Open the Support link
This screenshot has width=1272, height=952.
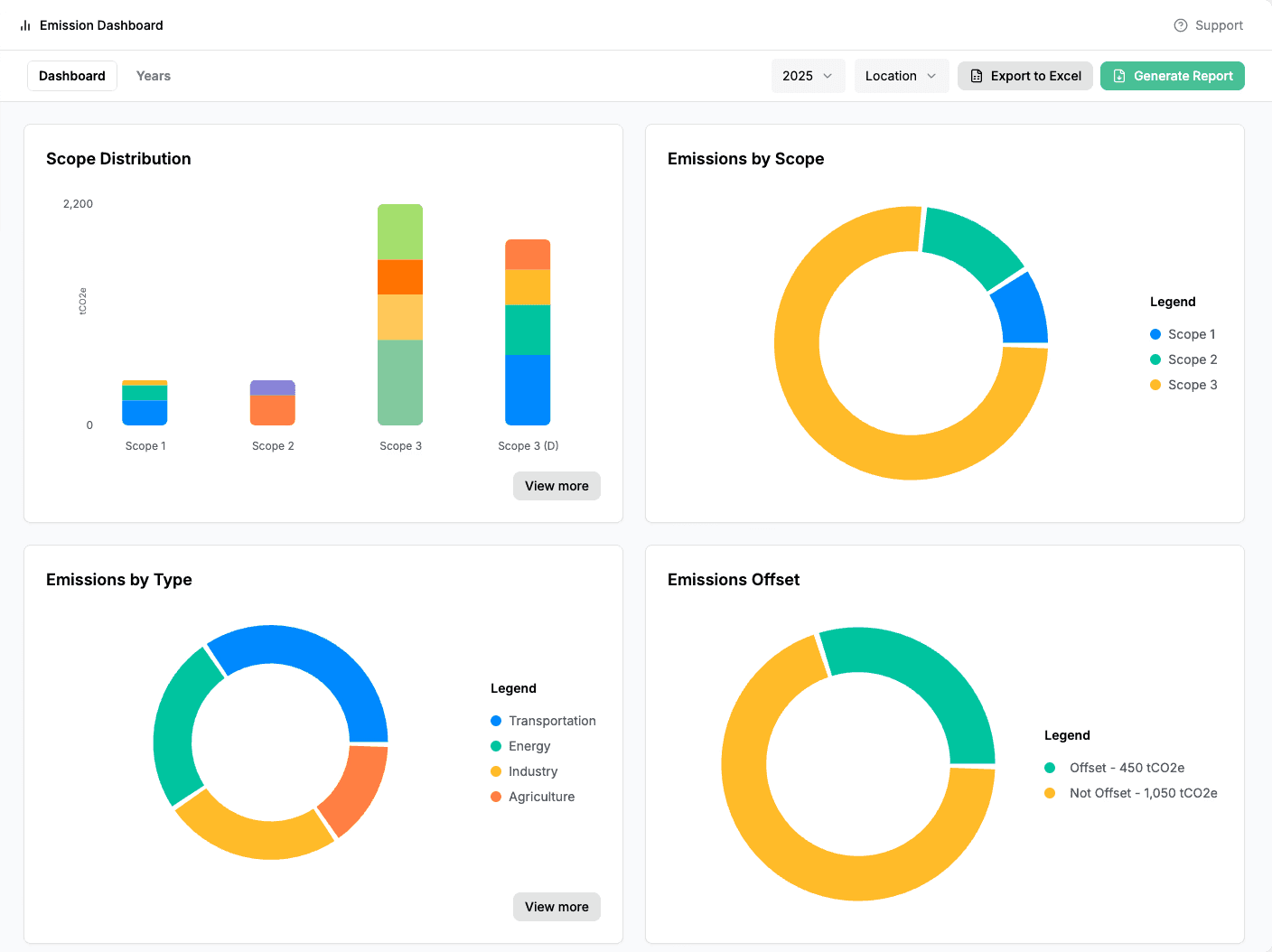pyautogui.click(x=1209, y=25)
